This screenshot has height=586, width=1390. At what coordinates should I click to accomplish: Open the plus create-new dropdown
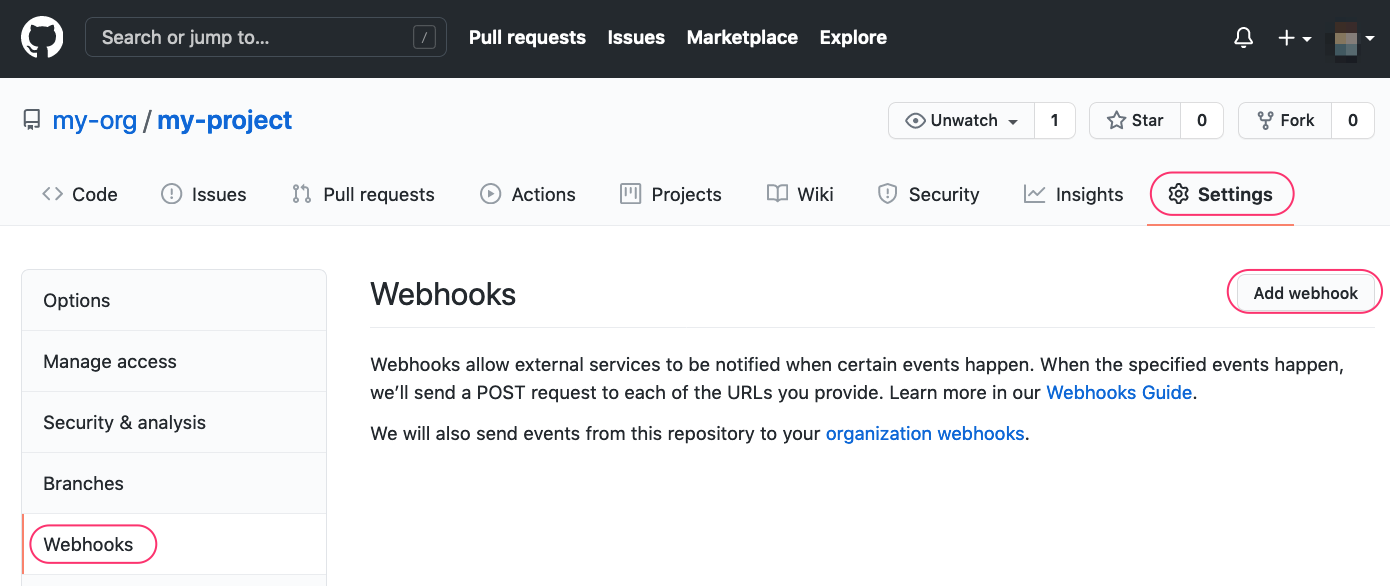(x=1294, y=38)
